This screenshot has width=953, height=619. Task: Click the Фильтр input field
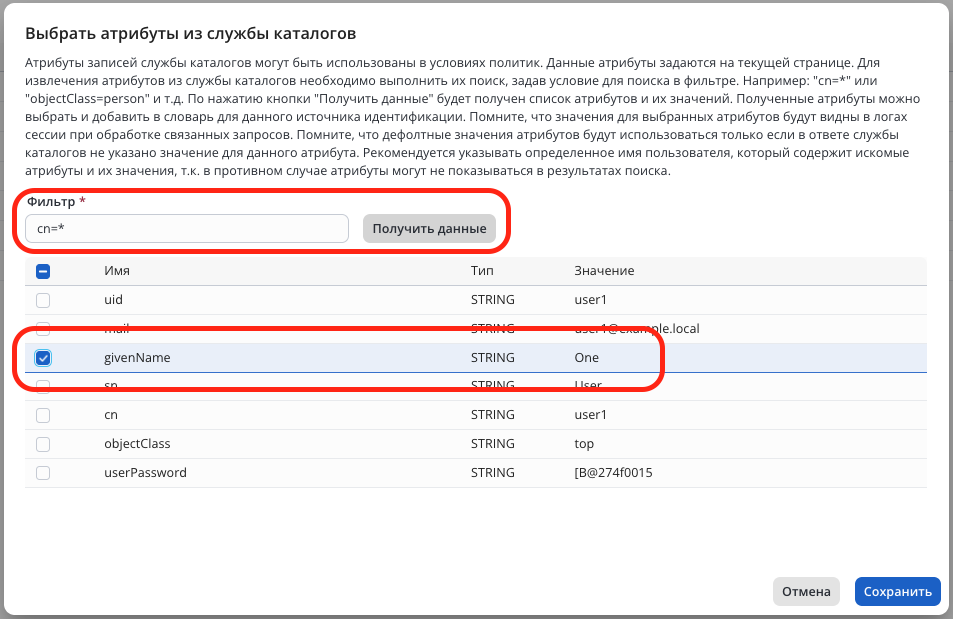(186, 229)
